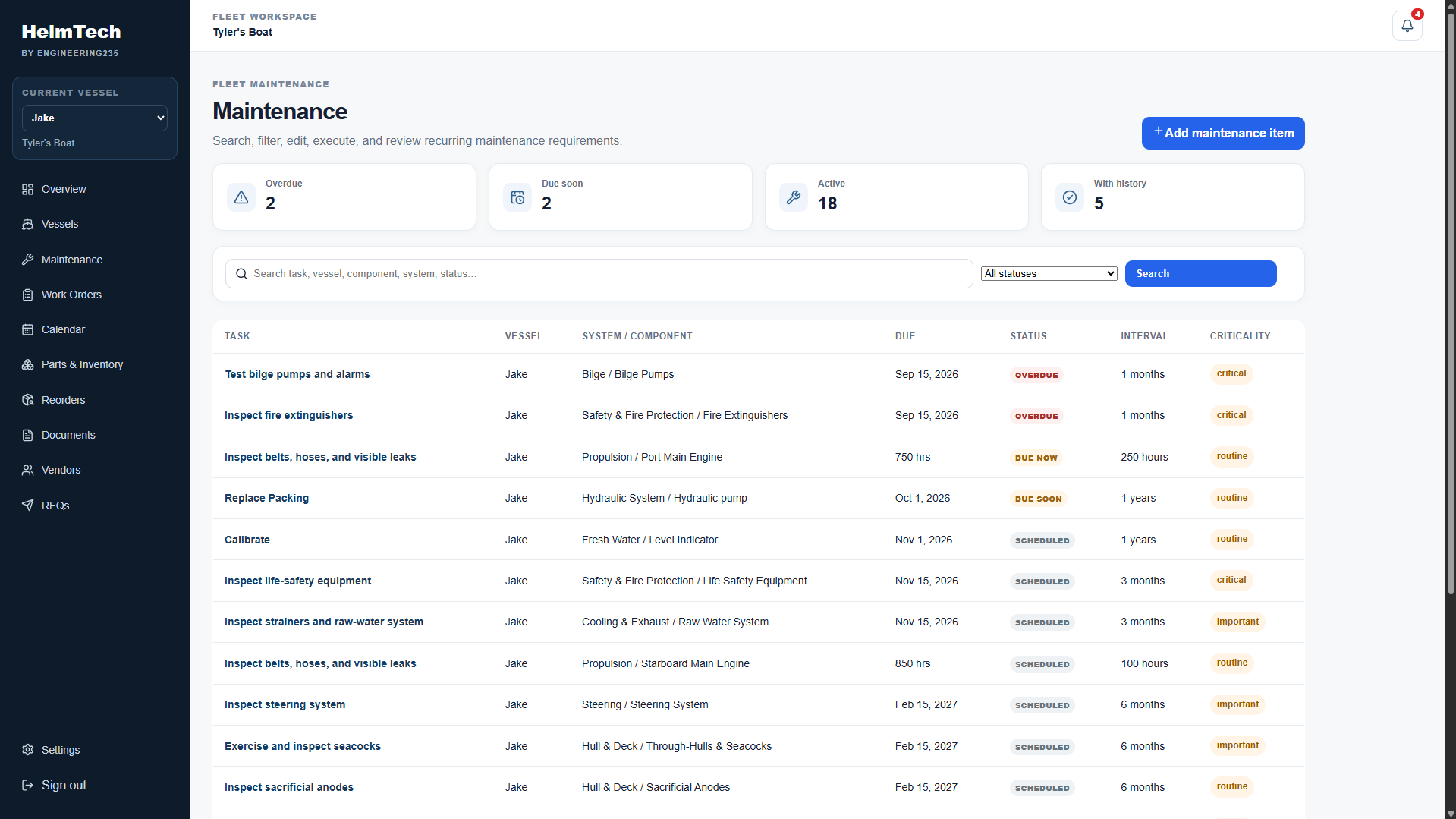
Task: Open Test bilge pumps and alarms task
Action: [x=297, y=374]
